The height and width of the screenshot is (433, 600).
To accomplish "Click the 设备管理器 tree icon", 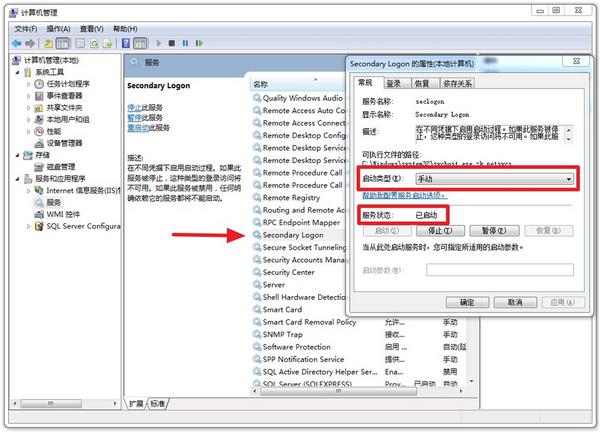I will [x=39, y=143].
